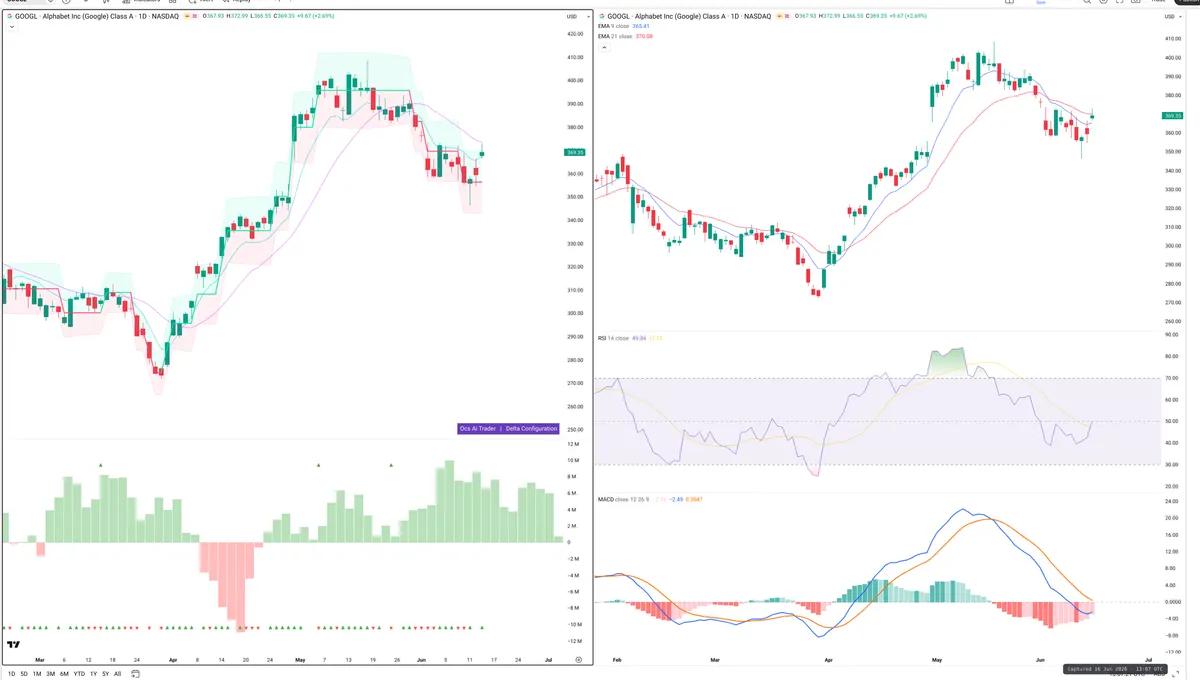
Task: Click the -12 M delta scale label
Action: (574, 641)
